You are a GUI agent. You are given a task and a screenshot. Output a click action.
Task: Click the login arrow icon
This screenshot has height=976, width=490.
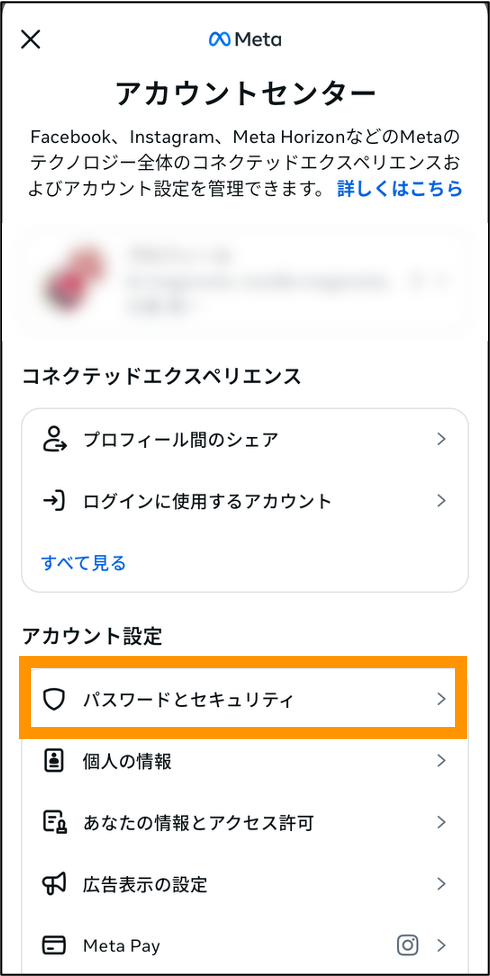pos(54,501)
